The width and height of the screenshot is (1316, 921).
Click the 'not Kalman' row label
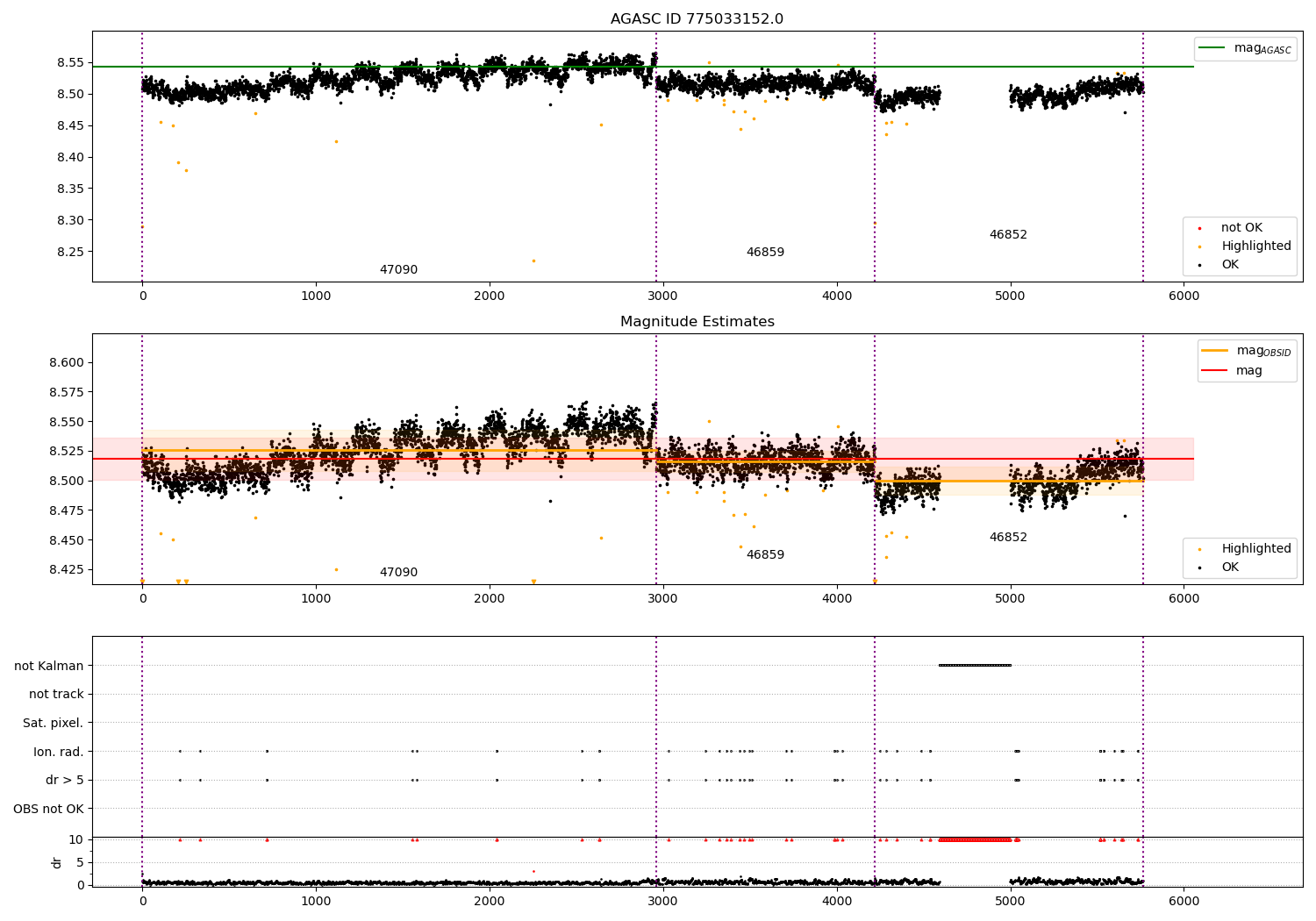click(x=49, y=667)
